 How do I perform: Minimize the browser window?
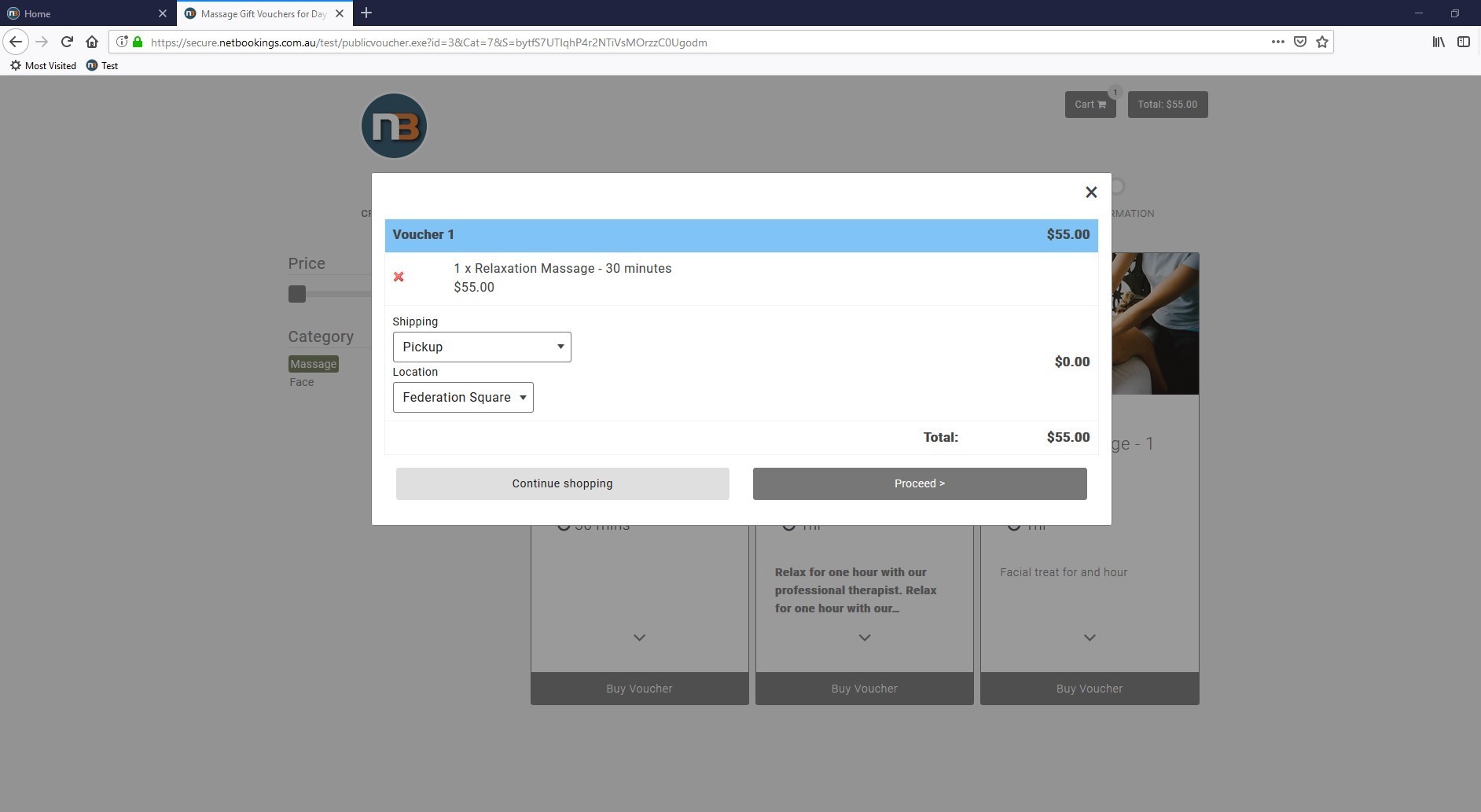1419,13
